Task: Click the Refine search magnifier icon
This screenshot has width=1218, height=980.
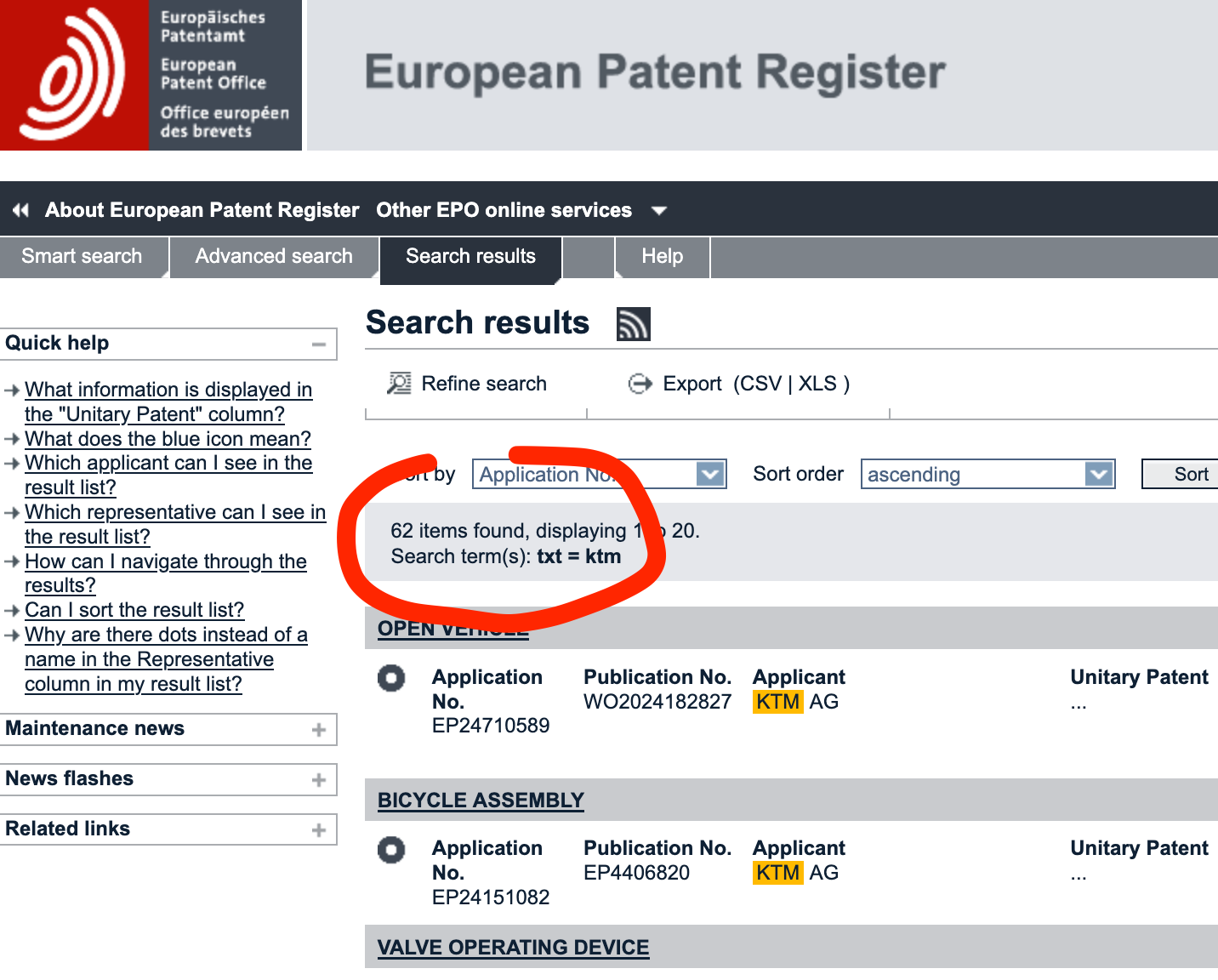Action: click(399, 384)
